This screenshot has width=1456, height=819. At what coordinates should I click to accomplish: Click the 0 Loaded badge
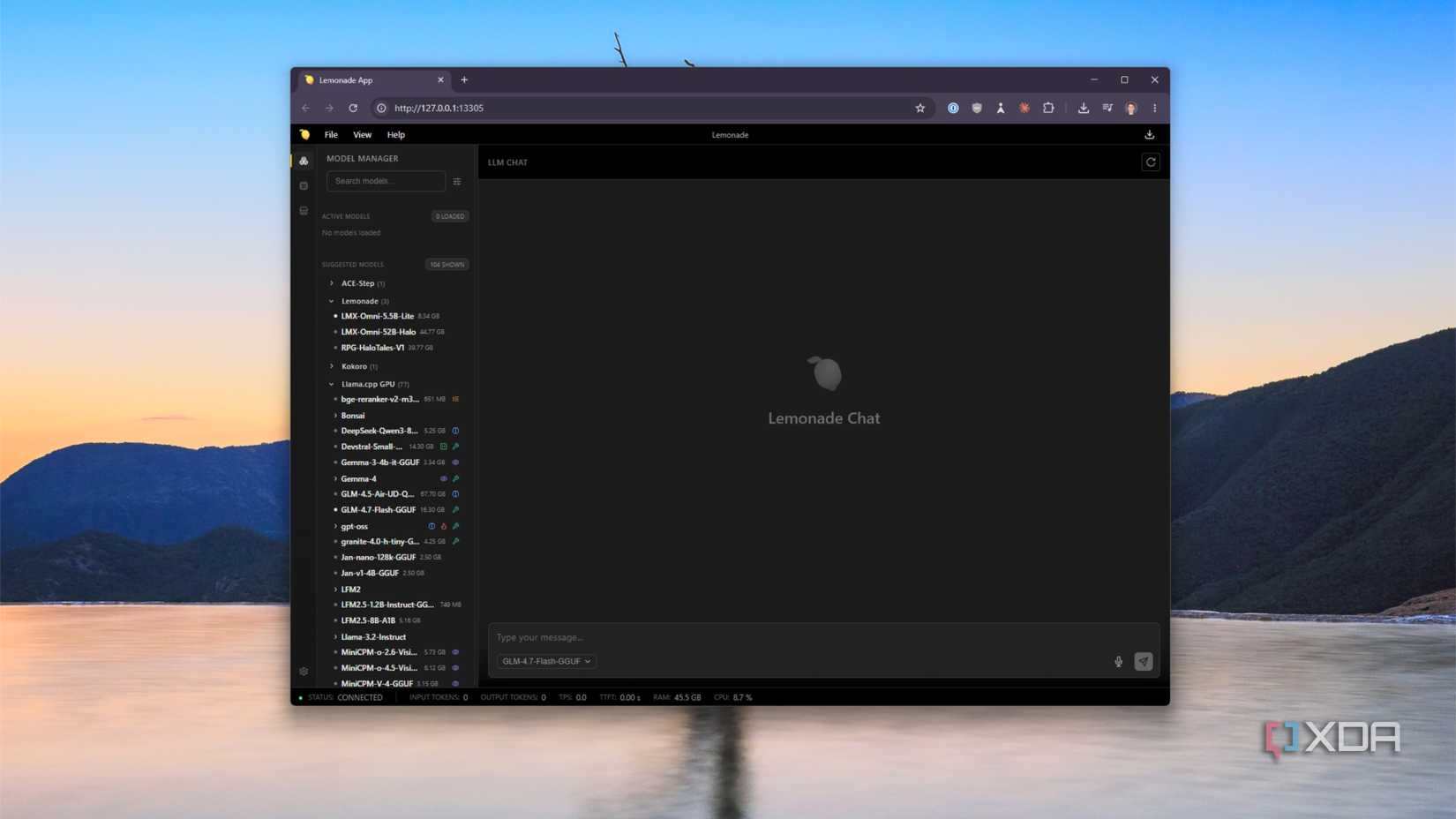[450, 216]
